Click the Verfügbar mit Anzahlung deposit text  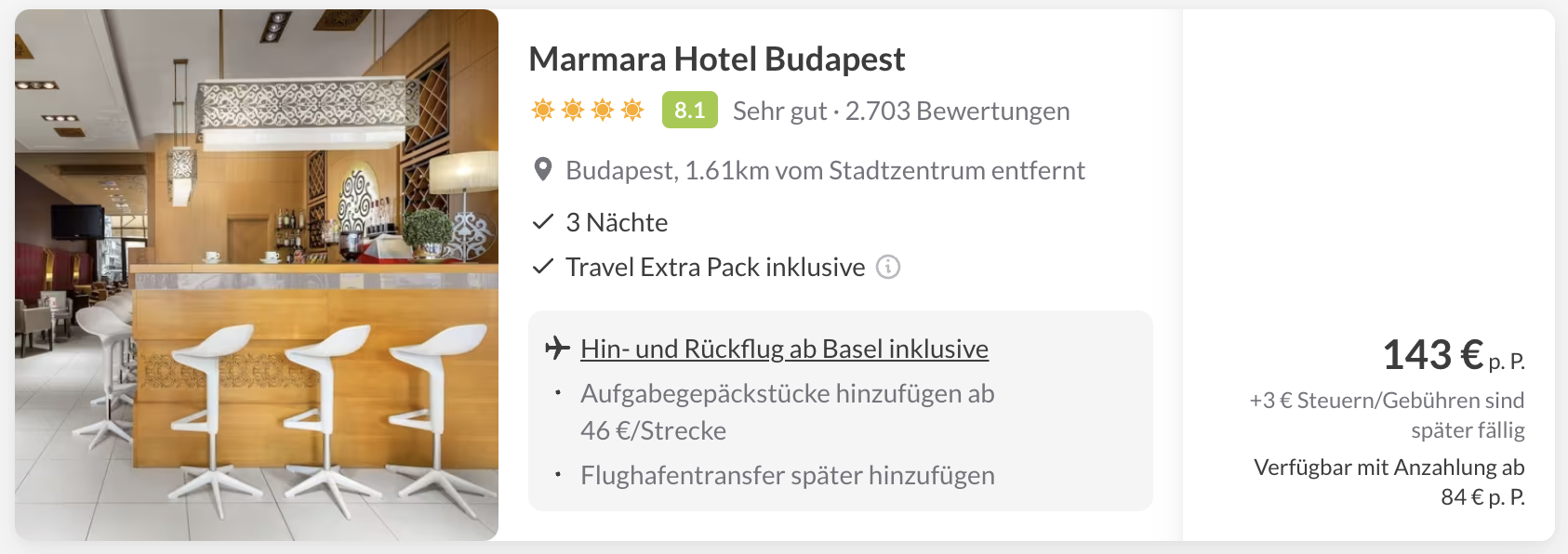tap(1389, 481)
